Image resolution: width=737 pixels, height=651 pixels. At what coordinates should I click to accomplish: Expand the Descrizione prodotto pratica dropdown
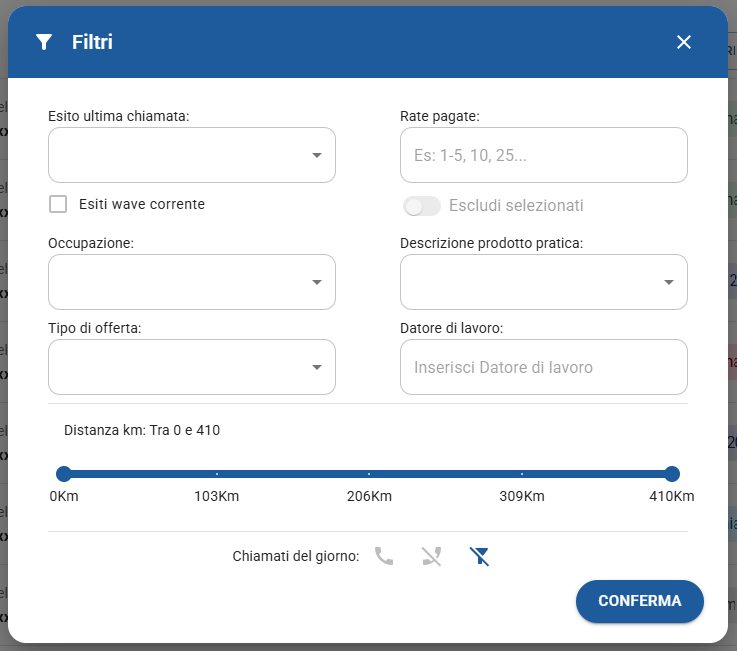pos(543,282)
